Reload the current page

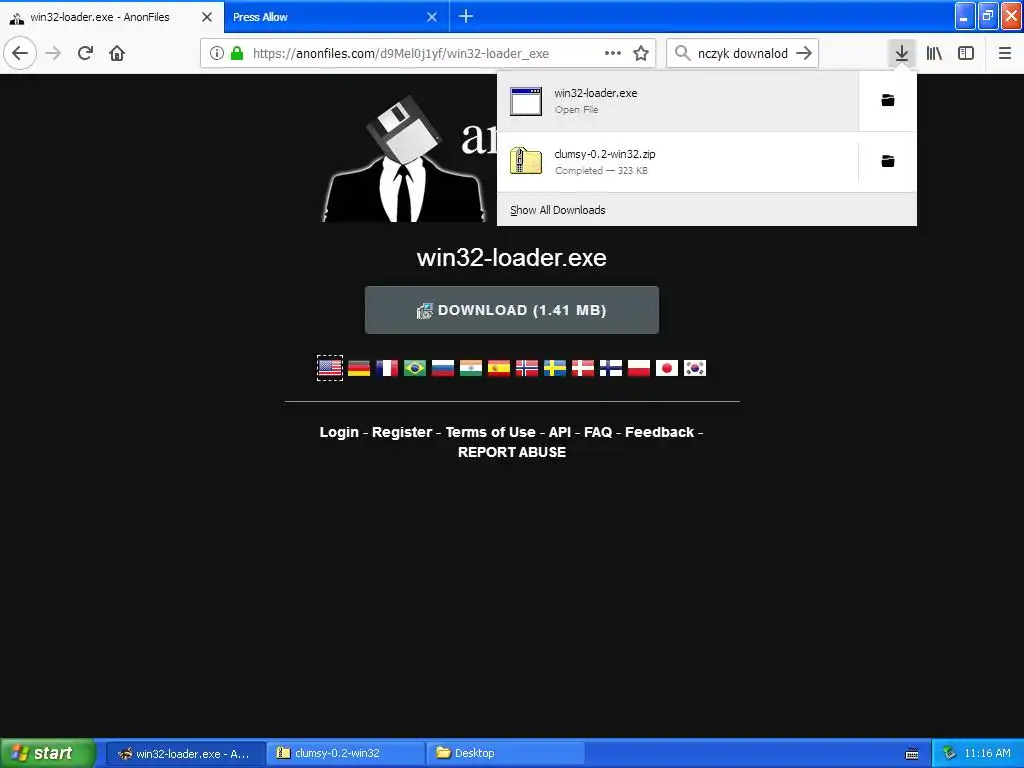(x=86, y=53)
